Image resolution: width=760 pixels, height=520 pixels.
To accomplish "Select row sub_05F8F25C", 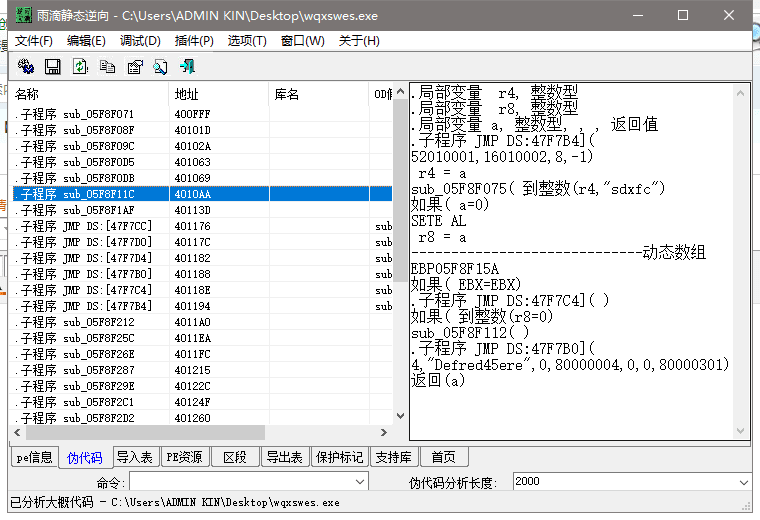I will 201,338.
